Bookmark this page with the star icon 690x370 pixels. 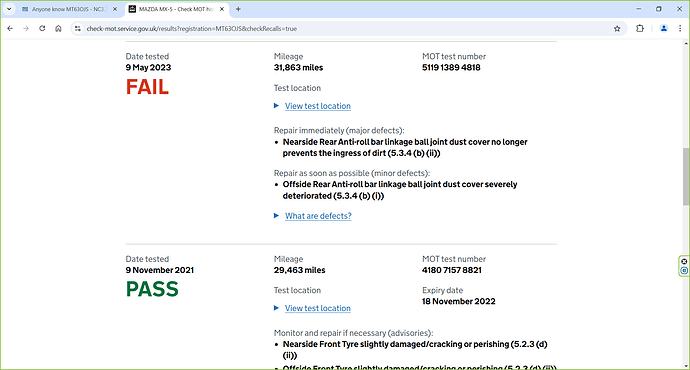[x=617, y=29]
